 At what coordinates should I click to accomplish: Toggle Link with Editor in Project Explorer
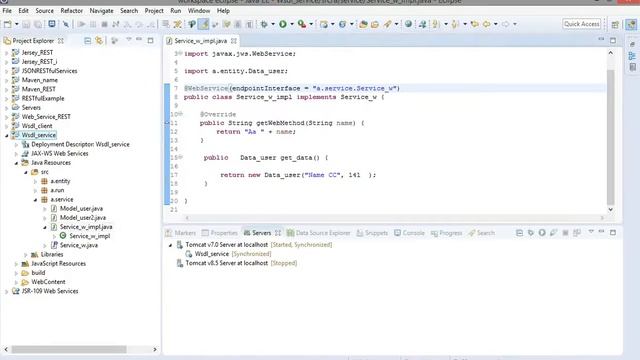pyautogui.click(x=99, y=40)
